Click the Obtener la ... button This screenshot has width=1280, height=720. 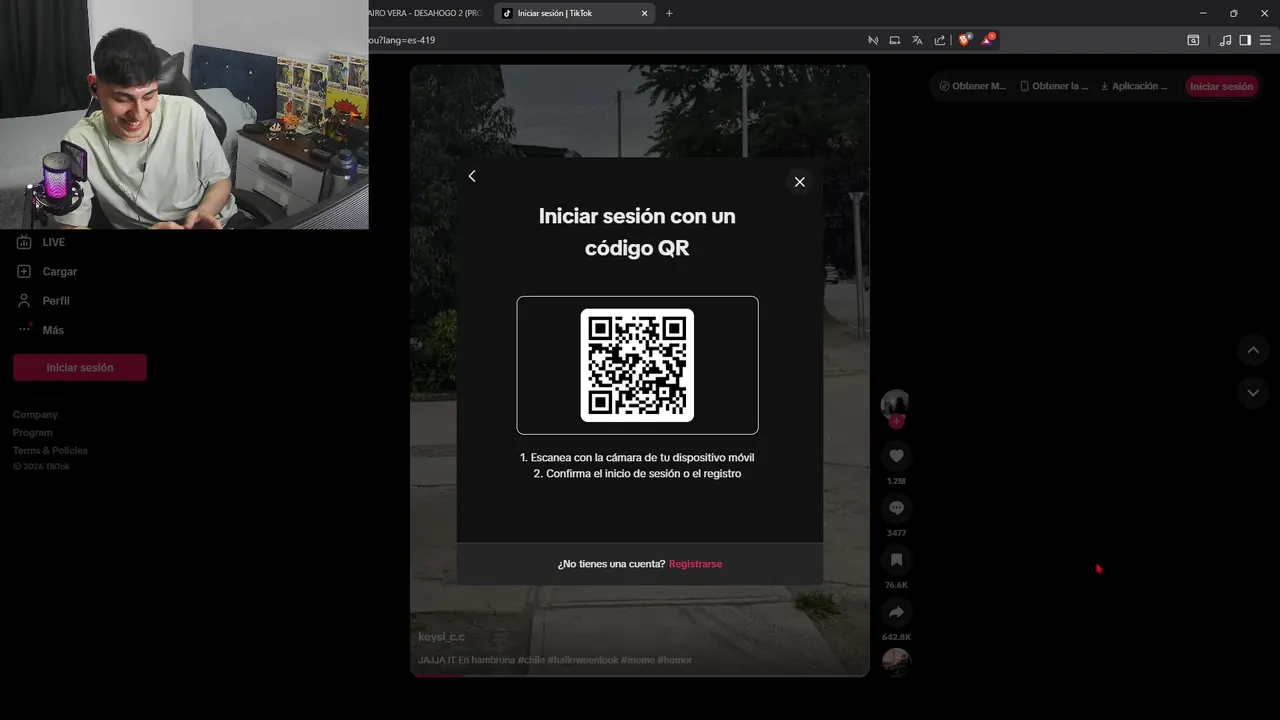[x=1054, y=86]
